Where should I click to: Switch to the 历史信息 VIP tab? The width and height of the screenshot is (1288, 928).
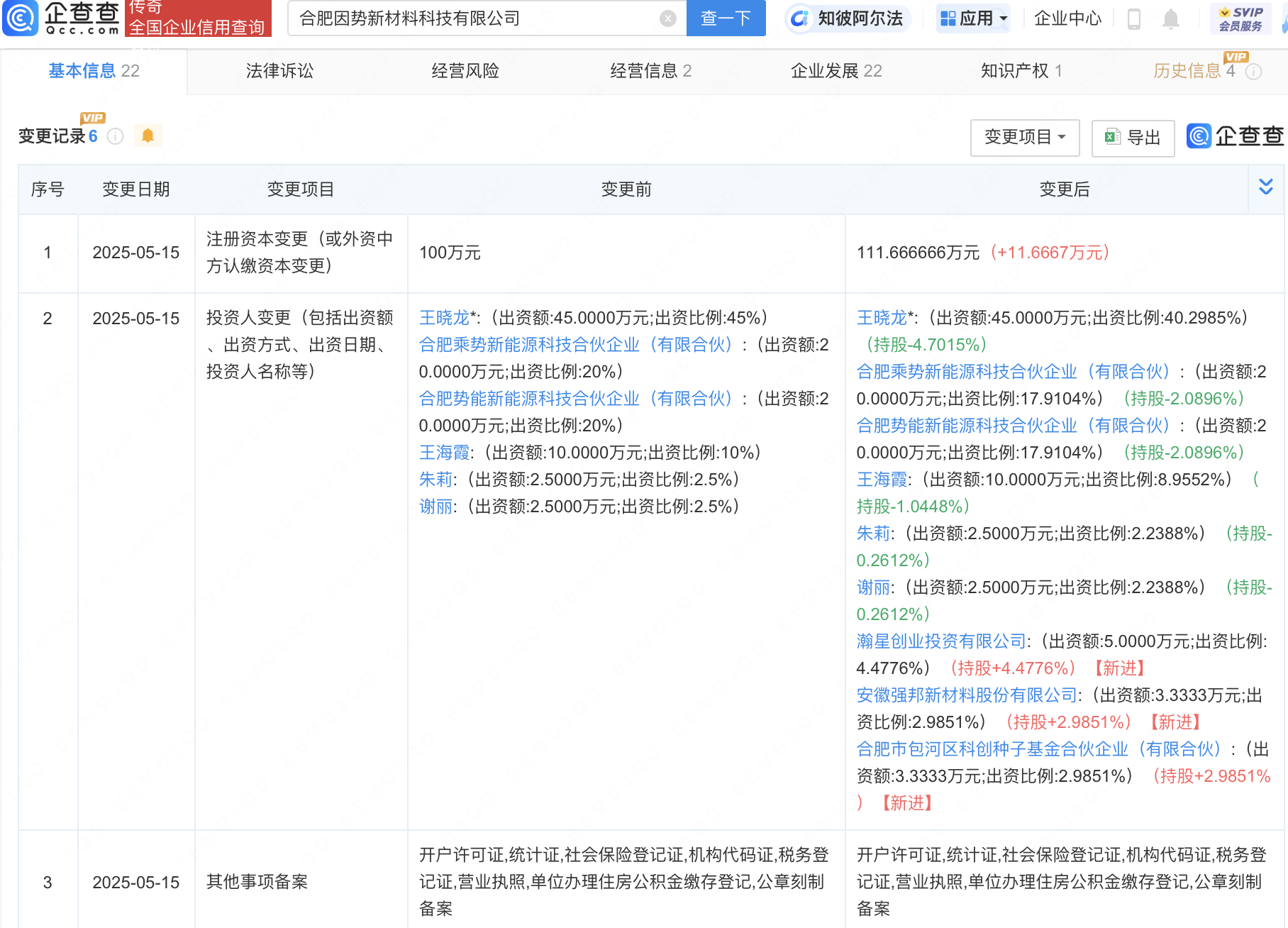click(x=1194, y=71)
